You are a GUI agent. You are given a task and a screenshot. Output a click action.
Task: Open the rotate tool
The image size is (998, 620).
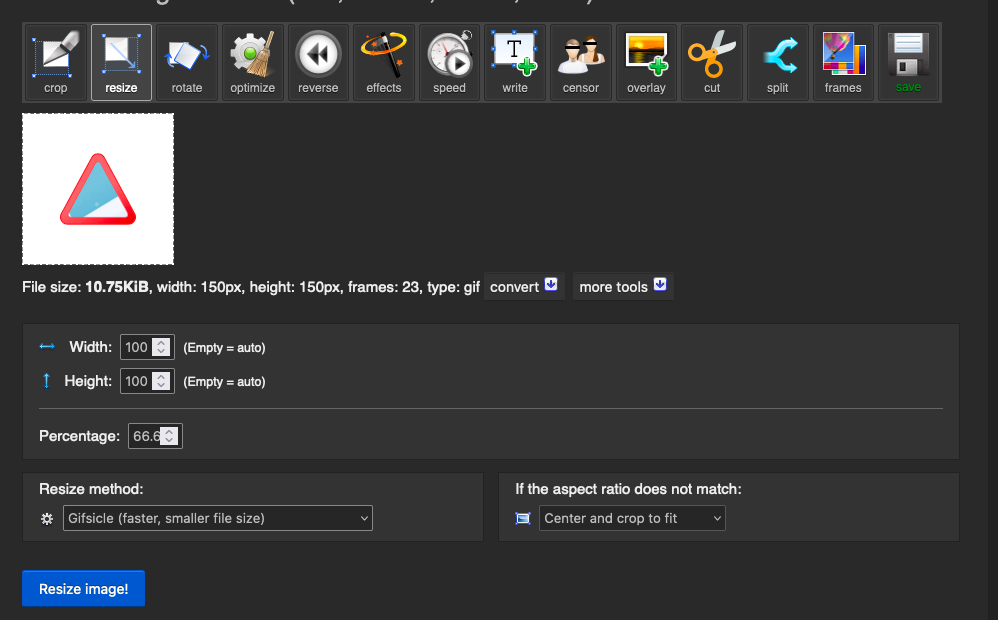point(186,62)
